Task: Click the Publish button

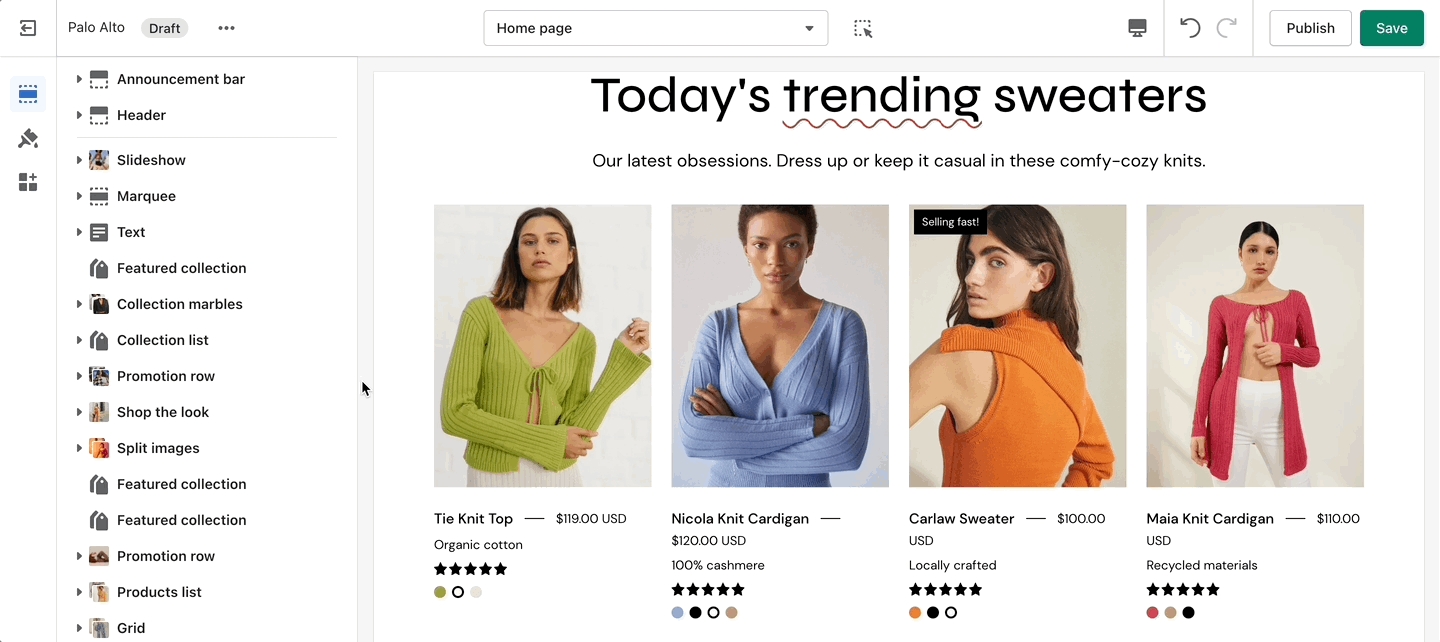Action: coord(1310,28)
